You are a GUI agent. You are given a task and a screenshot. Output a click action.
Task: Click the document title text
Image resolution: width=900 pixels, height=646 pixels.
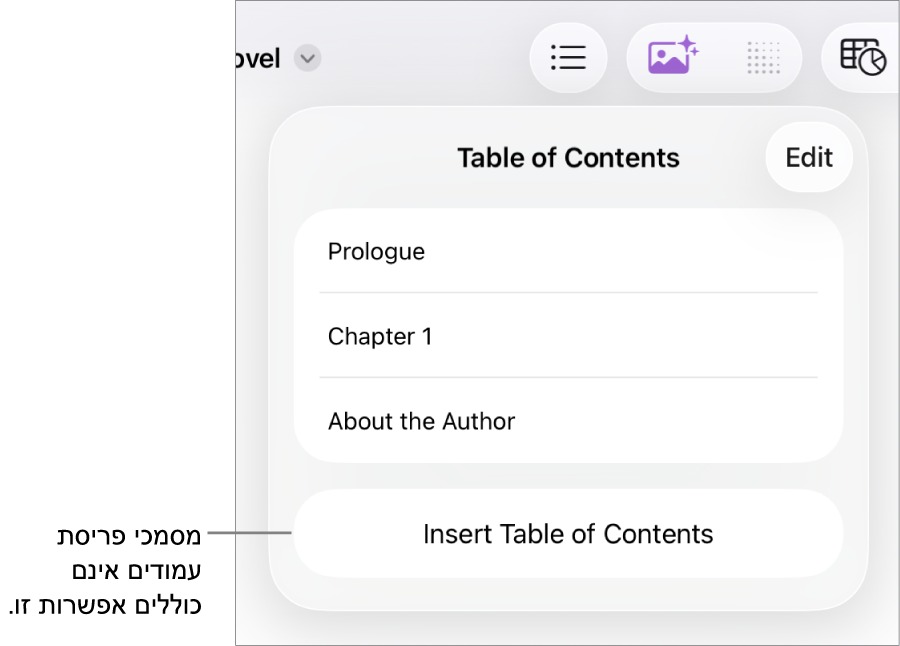tap(258, 59)
